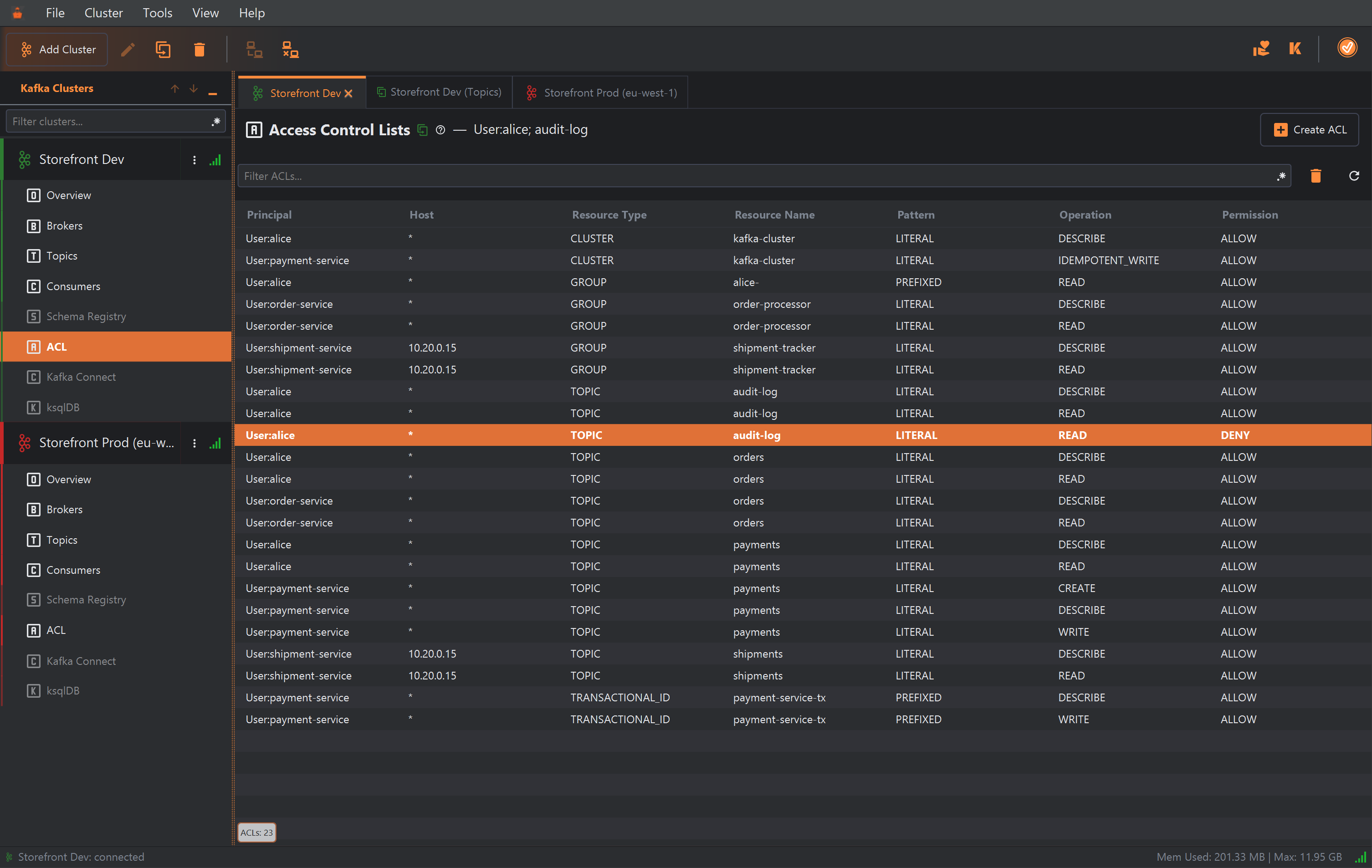Select payments CREATE row
The image size is (1372, 868).
[x=803, y=588]
